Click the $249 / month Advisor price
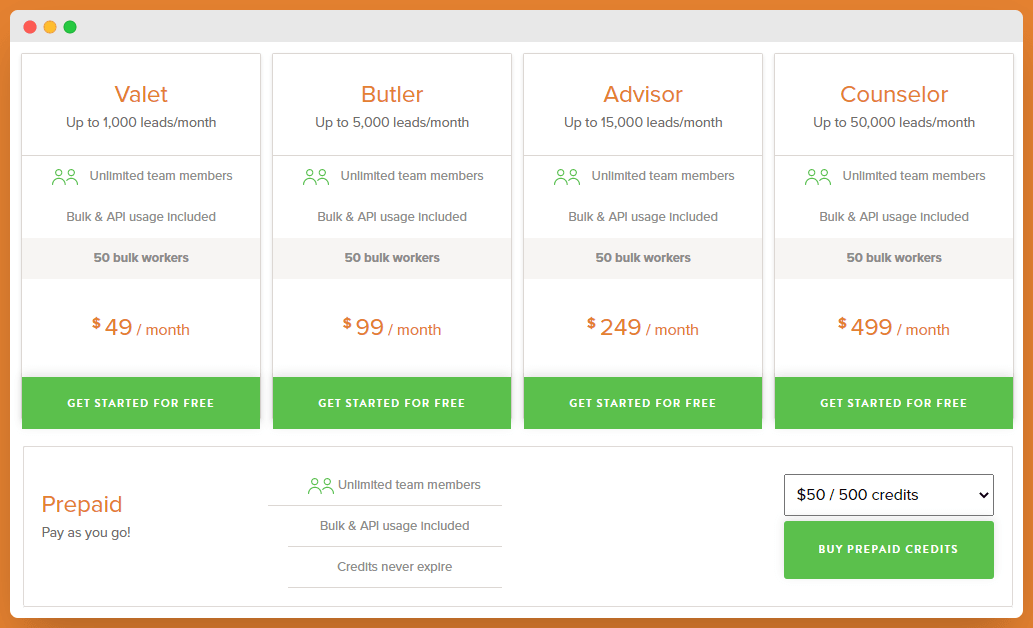 click(x=643, y=328)
